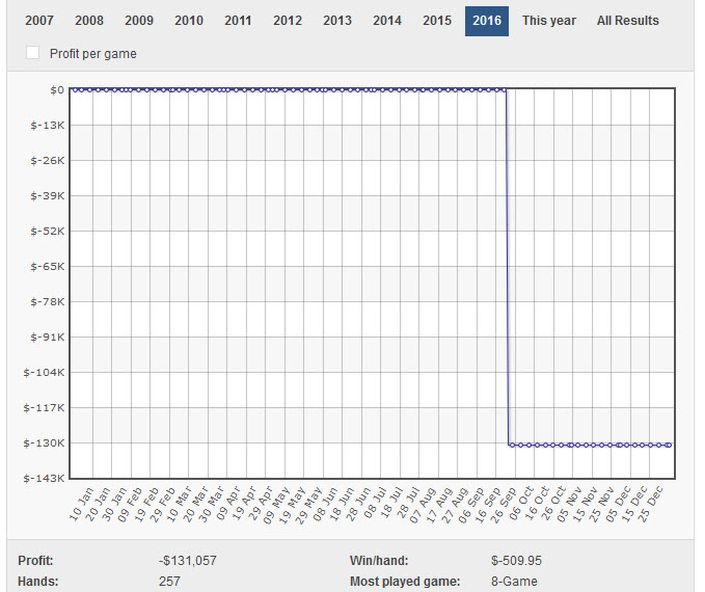Show results for 2010
The width and height of the screenshot is (705, 592).
click(189, 21)
